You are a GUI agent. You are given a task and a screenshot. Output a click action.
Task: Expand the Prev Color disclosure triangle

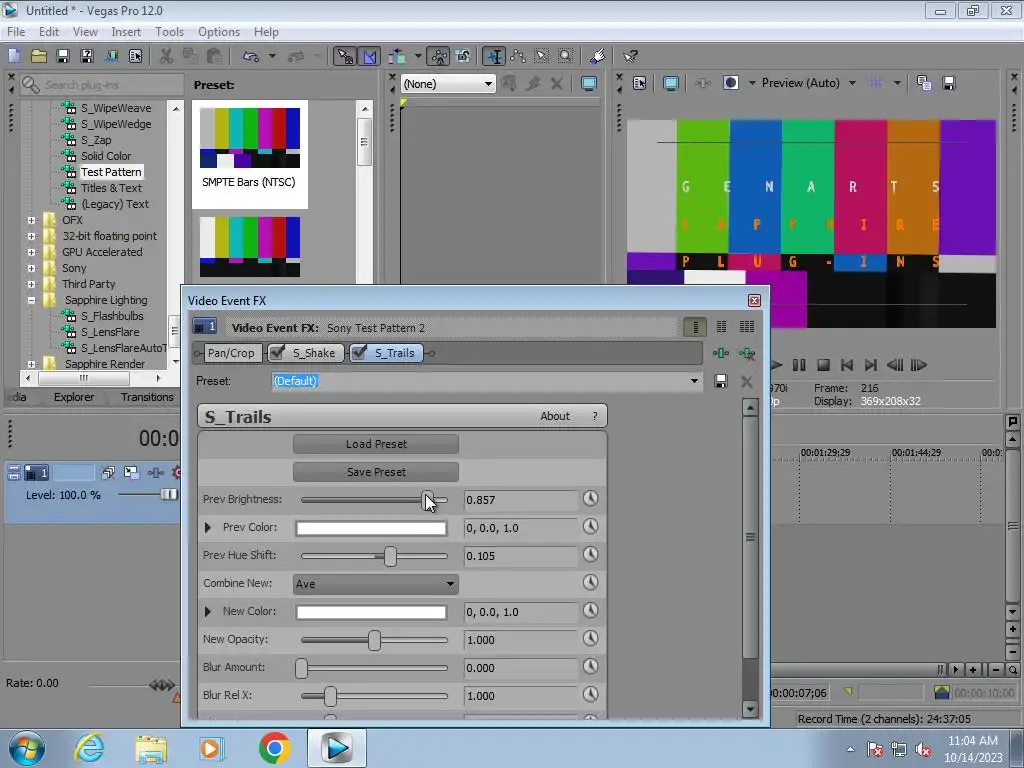[x=208, y=527]
